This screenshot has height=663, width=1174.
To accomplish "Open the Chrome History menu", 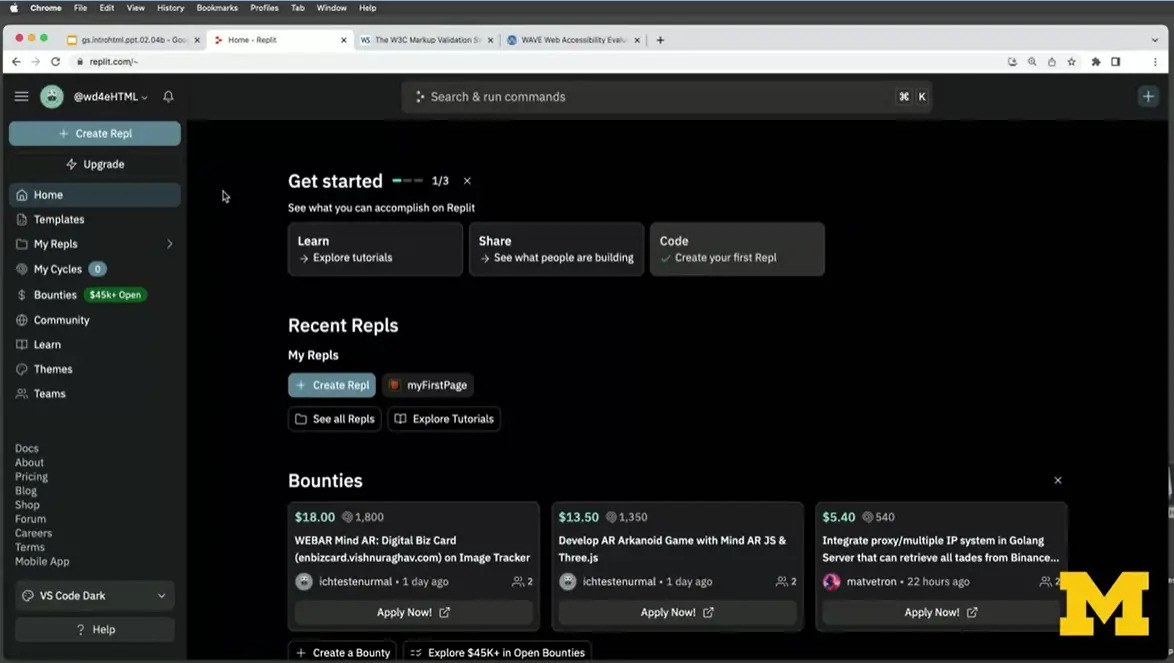I will pos(169,8).
